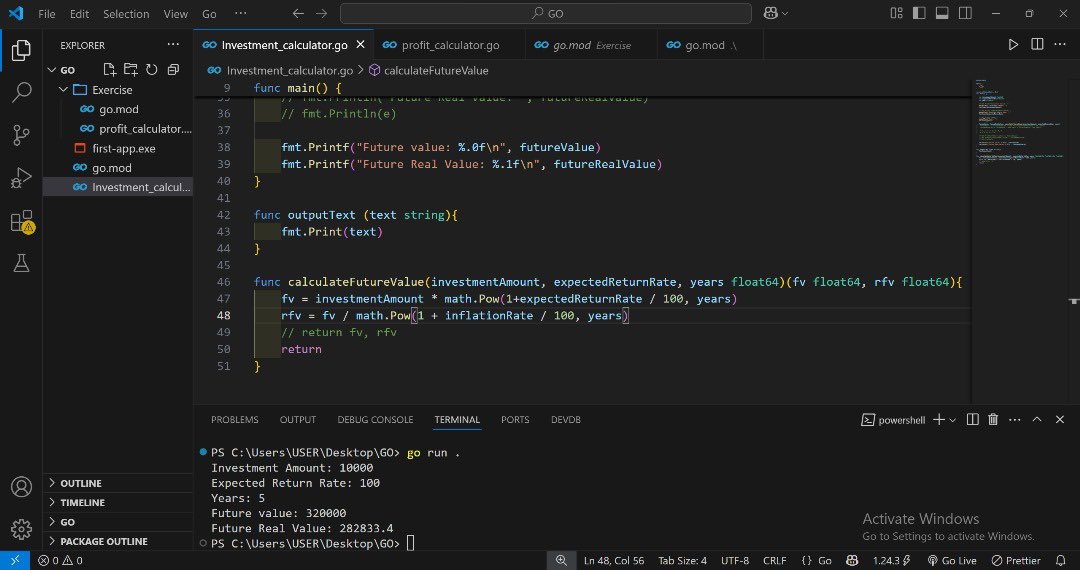Open the Source Control view

21,135
